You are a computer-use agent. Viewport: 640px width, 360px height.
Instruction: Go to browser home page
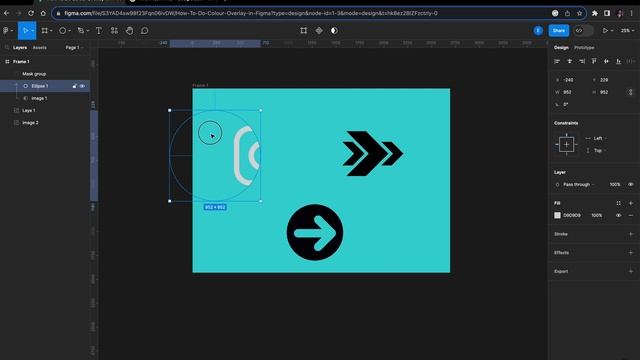coord(43,13)
